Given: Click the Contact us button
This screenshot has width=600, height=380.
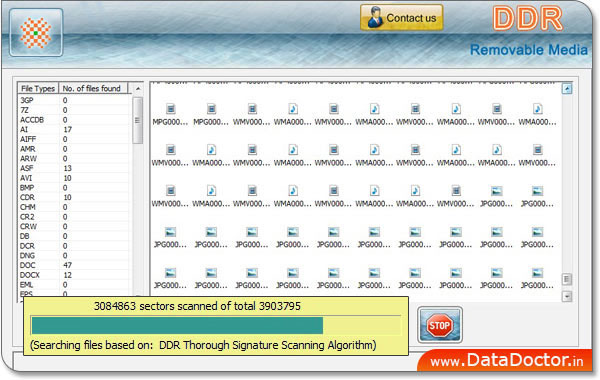Looking at the screenshot, I should coord(401,18).
